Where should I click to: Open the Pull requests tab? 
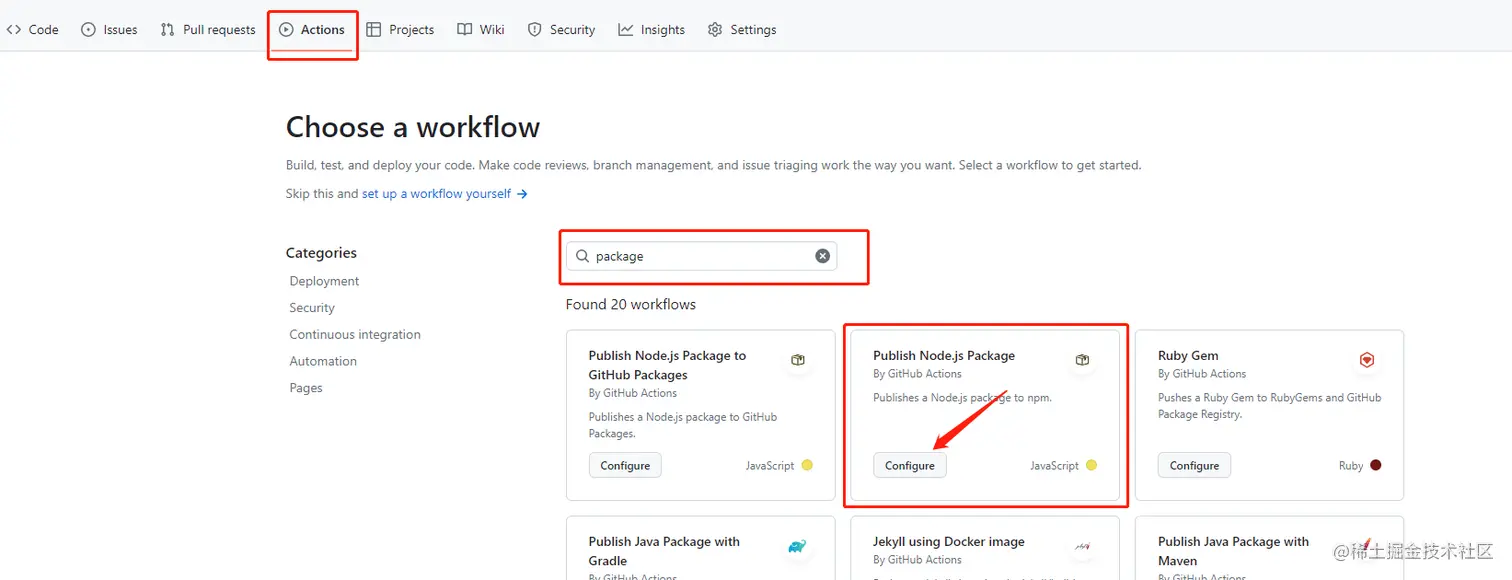[208, 30]
